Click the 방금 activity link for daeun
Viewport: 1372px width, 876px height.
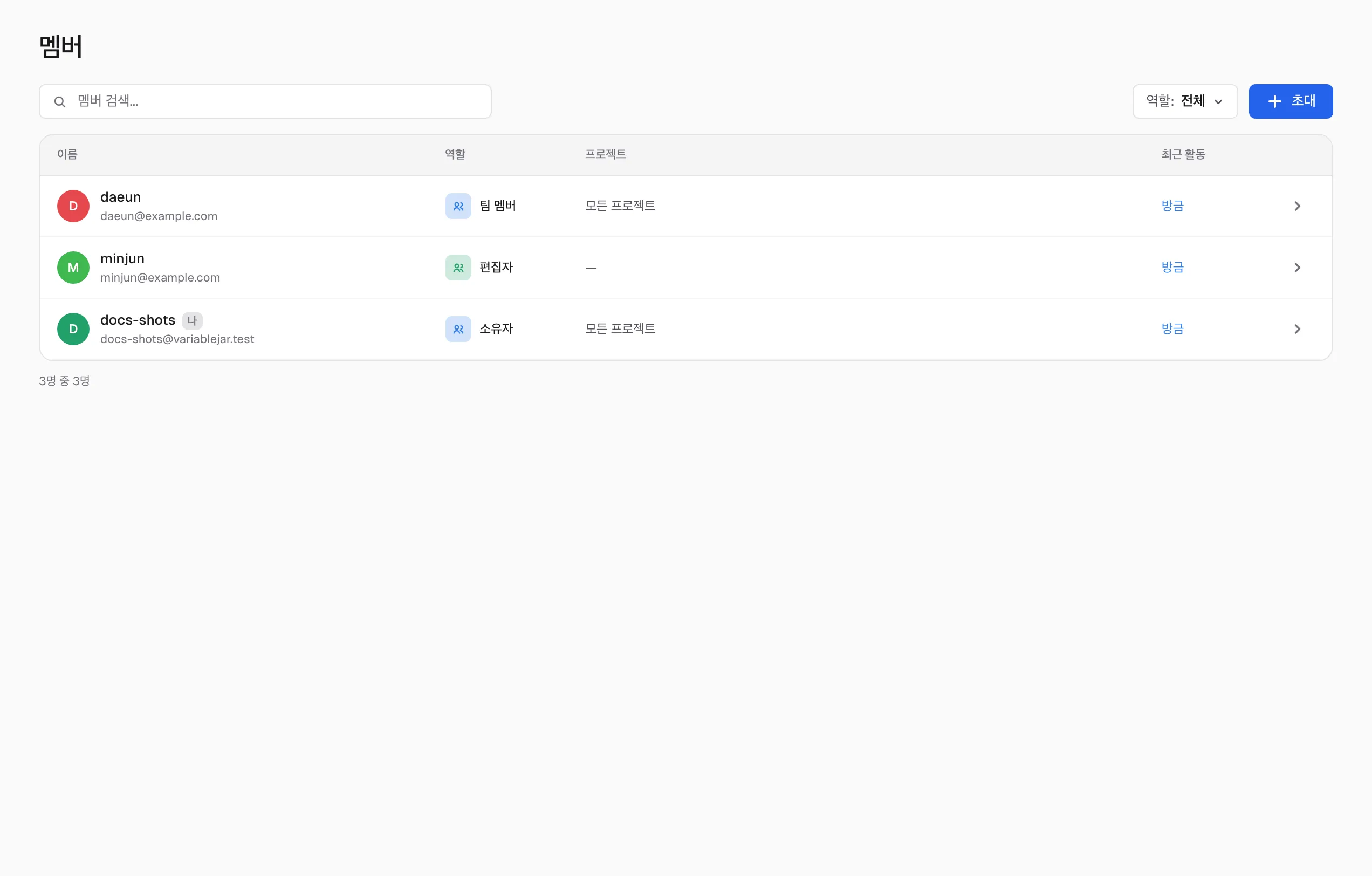point(1172,206)
